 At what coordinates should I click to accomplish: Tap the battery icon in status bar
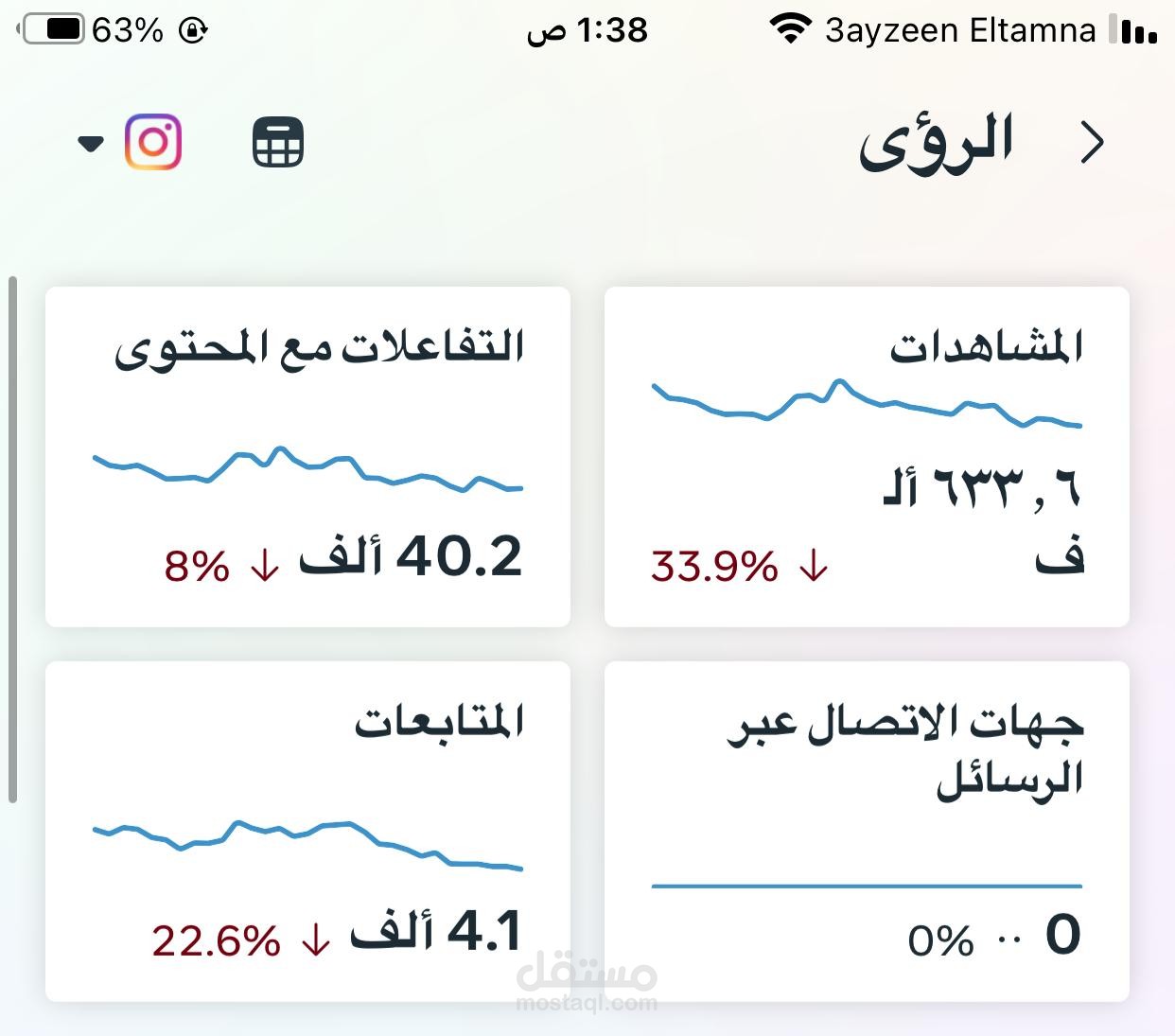[52, 30]
